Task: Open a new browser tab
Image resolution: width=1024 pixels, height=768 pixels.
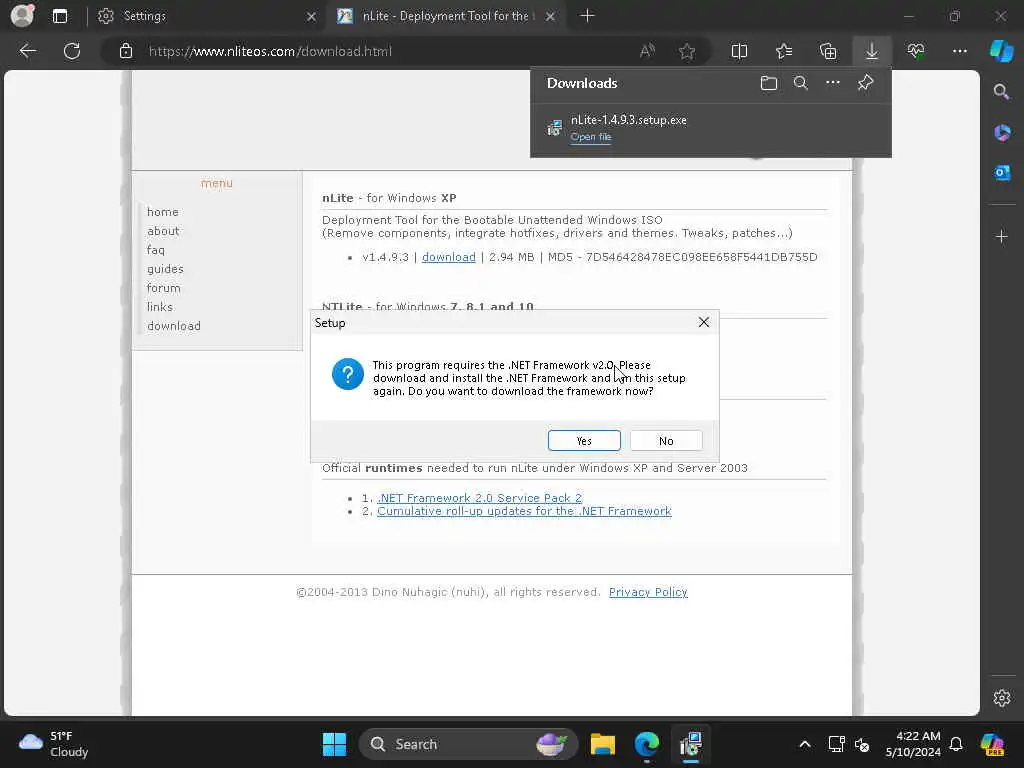Action: click(x=587, y=16)
